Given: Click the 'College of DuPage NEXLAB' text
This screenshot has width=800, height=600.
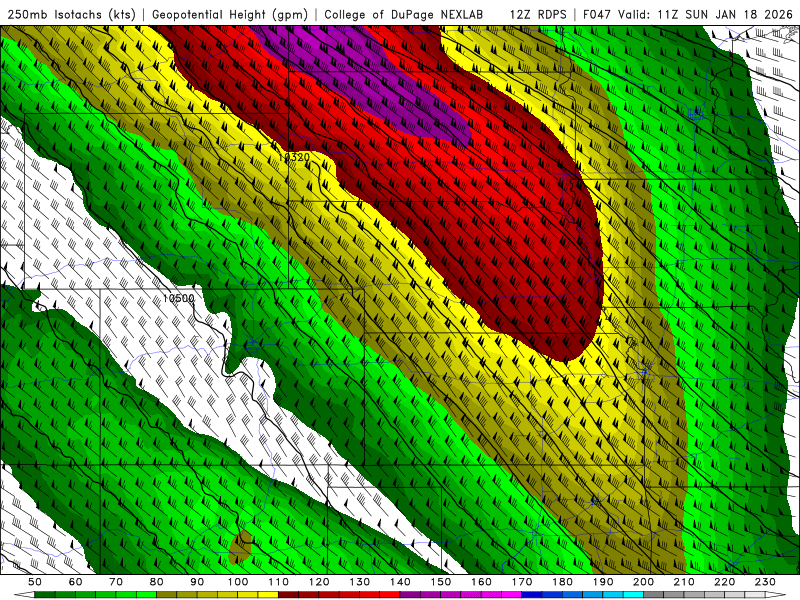Looking at the screenshot, I should pos(404,15).
